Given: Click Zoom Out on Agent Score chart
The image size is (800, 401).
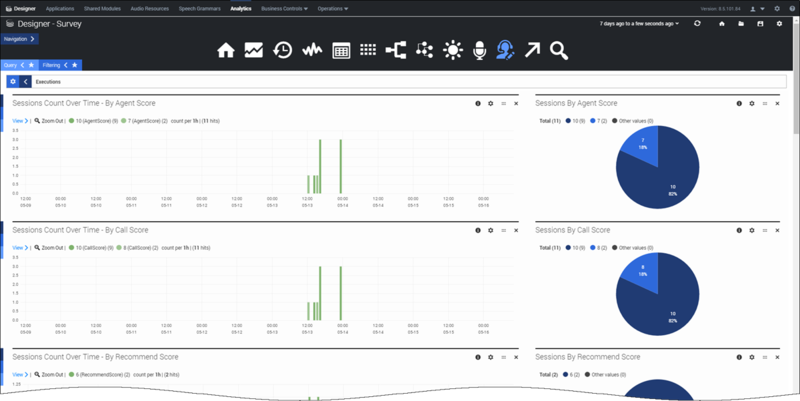Looking at the screenshot, I should [x=49, y=120].
